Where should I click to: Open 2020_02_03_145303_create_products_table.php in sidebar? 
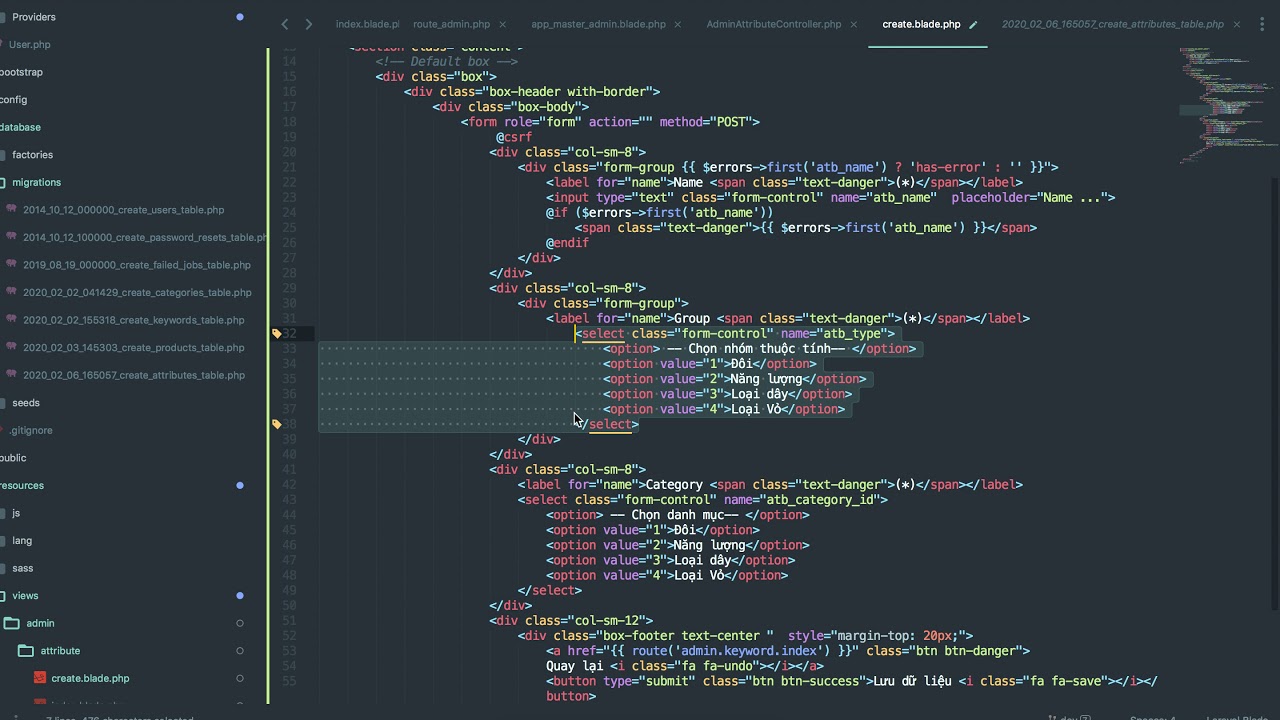(134, 347)
